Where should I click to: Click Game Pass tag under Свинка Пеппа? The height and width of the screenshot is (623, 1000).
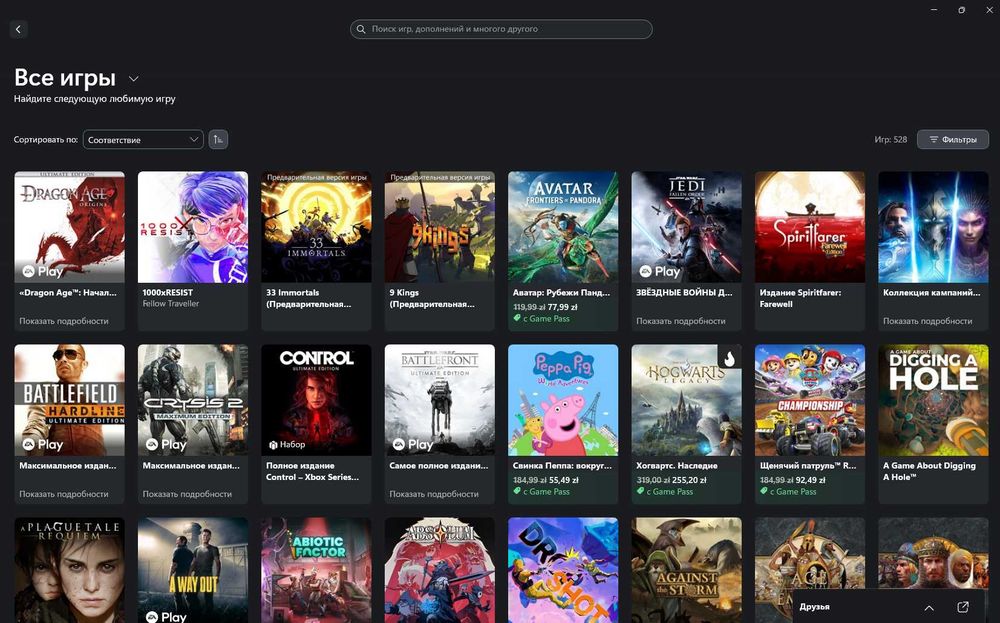click(x=541, y=492)
